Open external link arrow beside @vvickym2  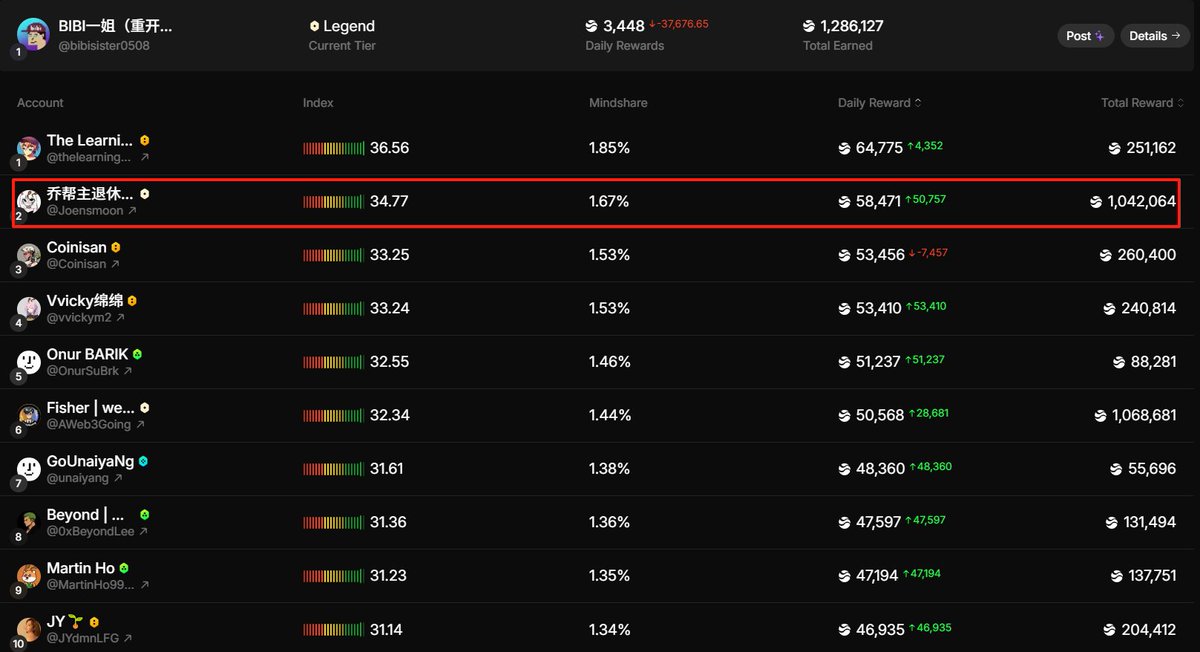(120, 318)
